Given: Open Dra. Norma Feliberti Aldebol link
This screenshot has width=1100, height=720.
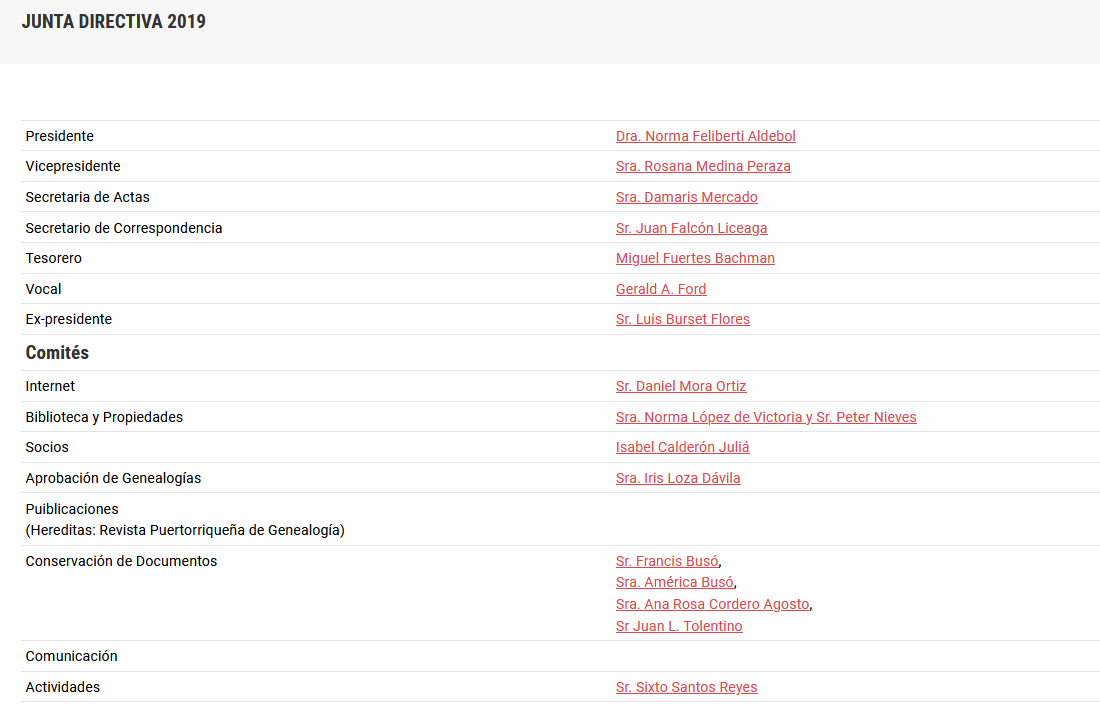Looking at the screenshot, I should click(x=705, y=136).
